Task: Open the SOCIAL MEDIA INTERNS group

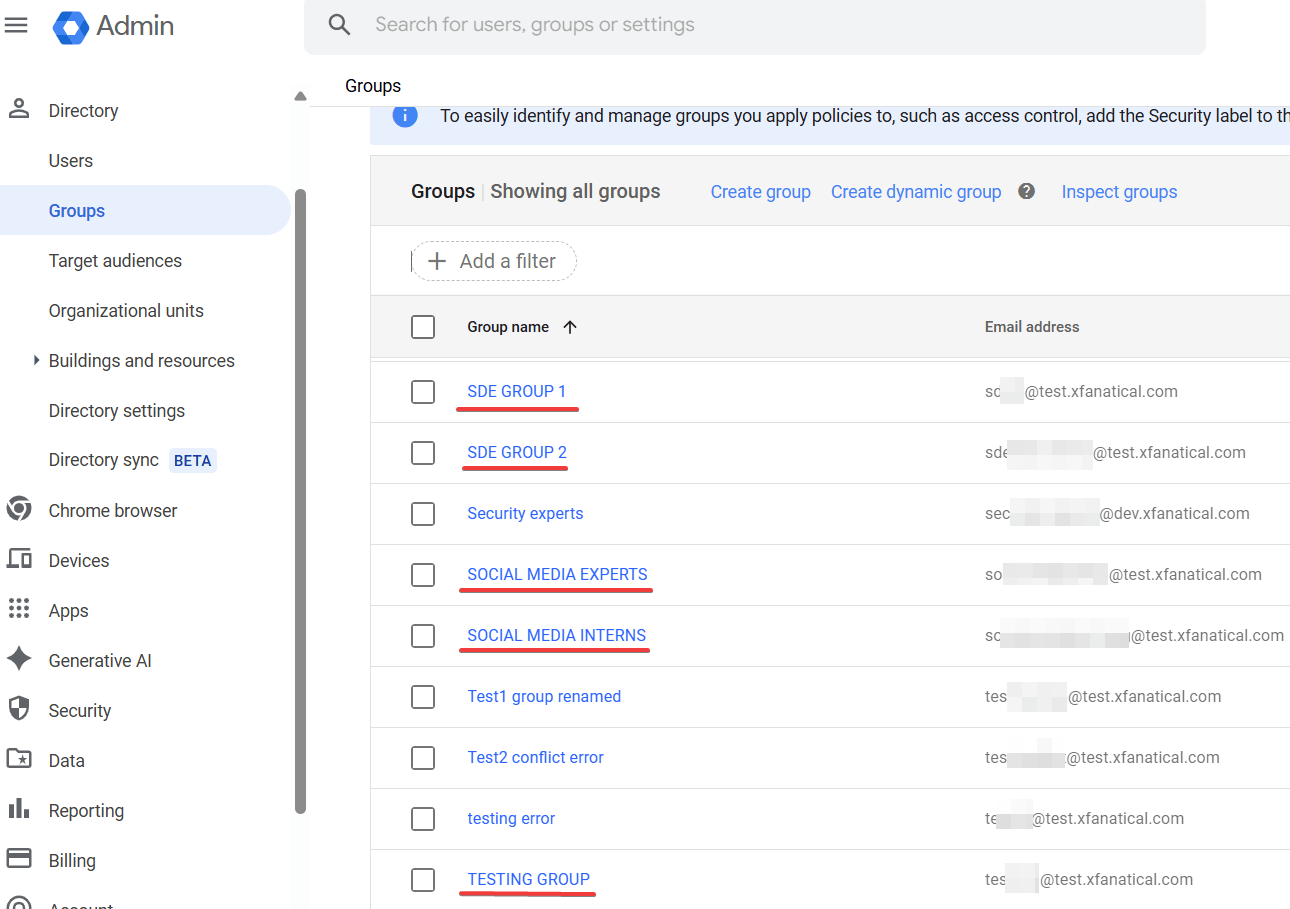Action: [557, 635]
